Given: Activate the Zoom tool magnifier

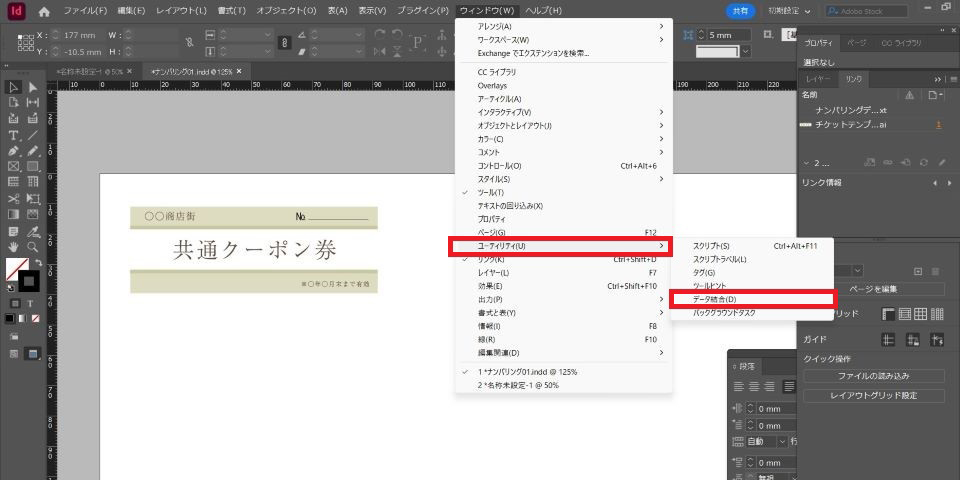Looking at the screenshot, I should point(33,246).
